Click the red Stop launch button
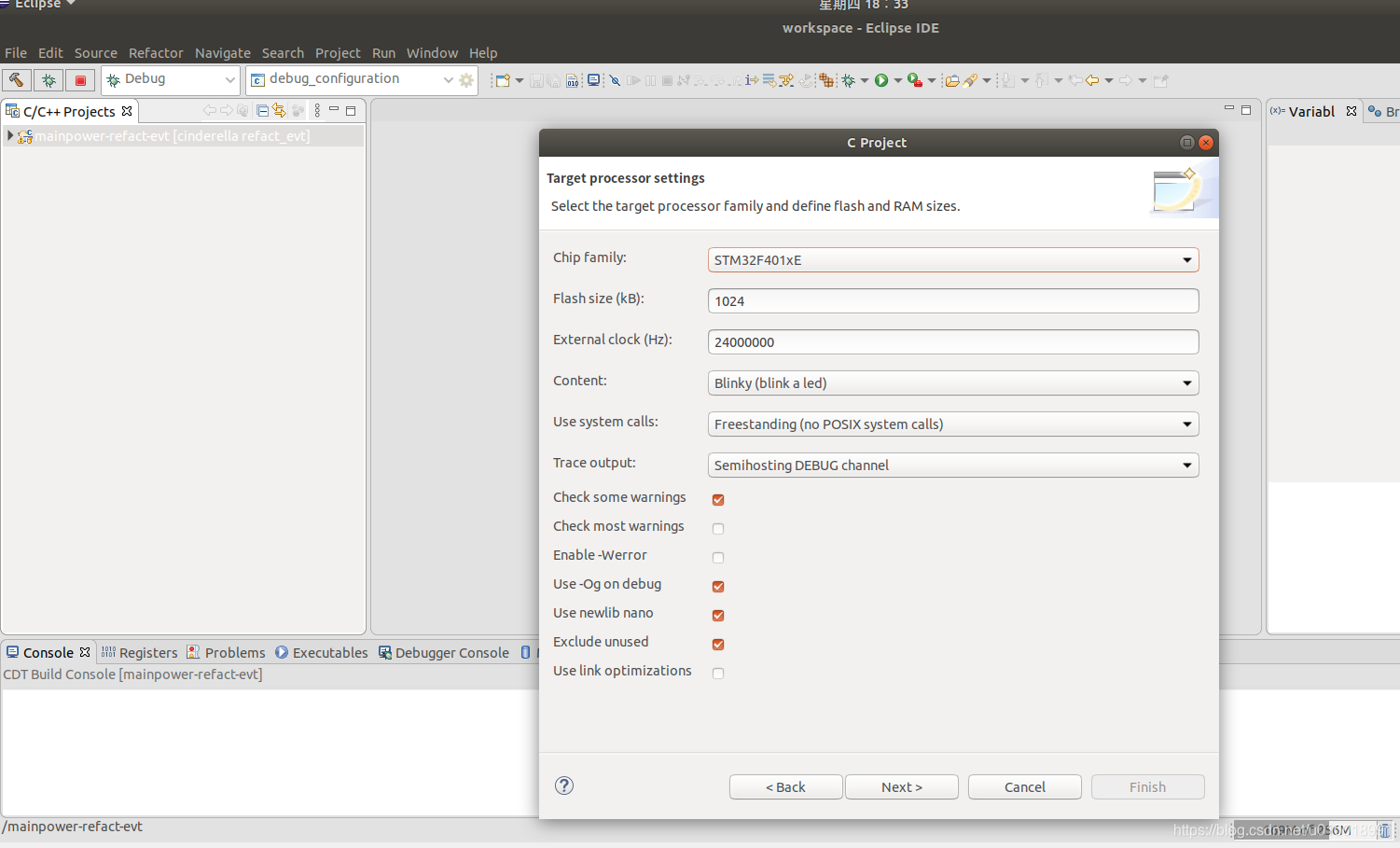Viewport: 1400px width, 848px height. [x=80, y=80]
